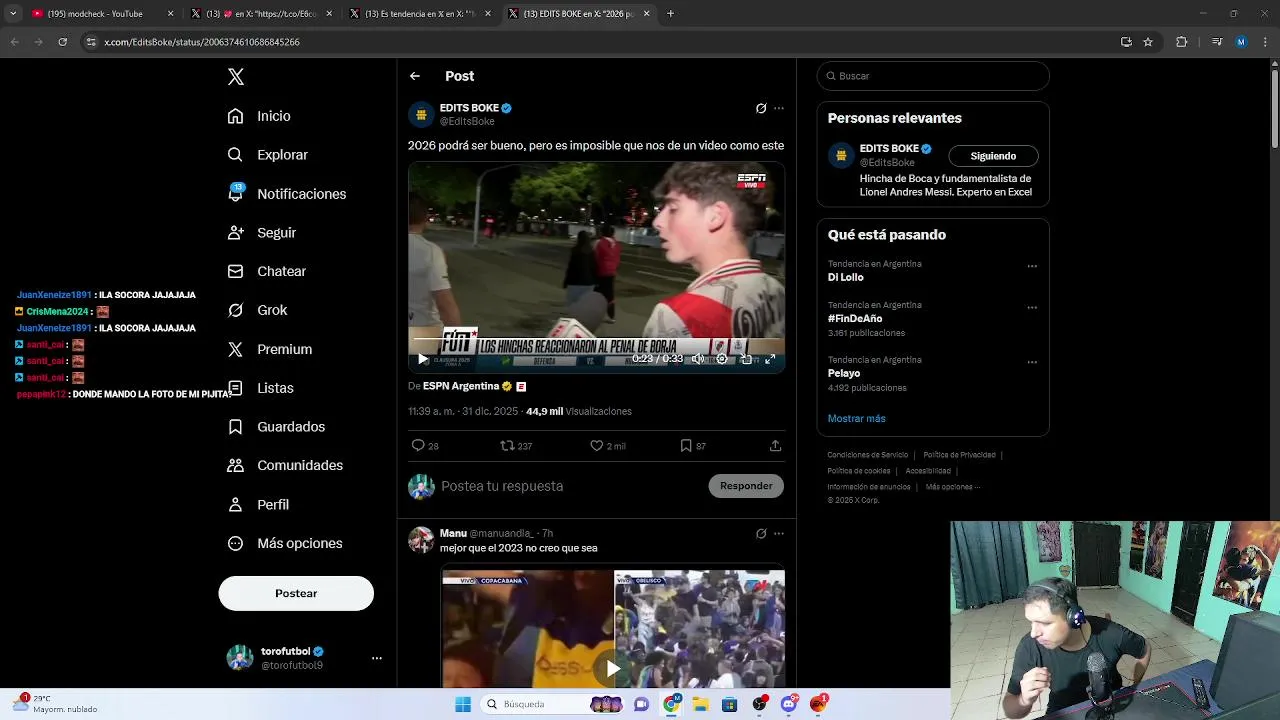The width and height of the screenshot is (1280, 720).
Task: Open Inicio from the X sidebar
Action: [x=259, y=116]
